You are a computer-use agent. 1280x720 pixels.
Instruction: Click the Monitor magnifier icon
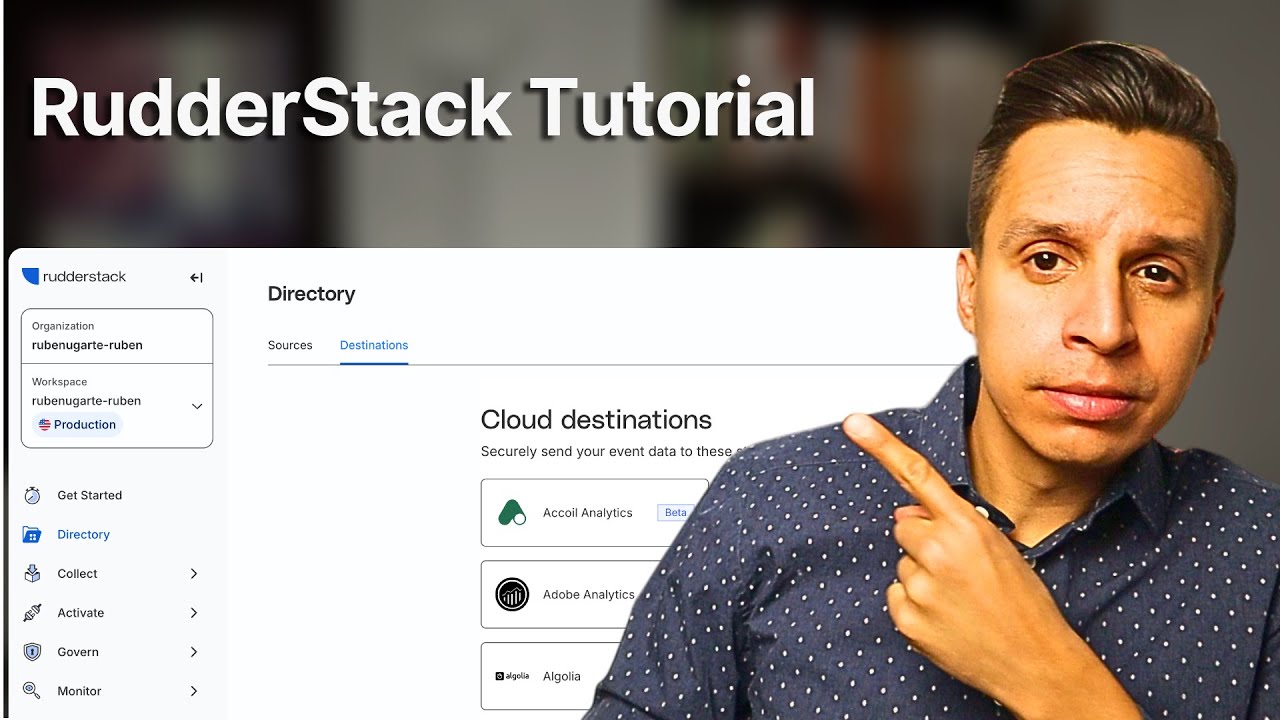tap(32, 691)
